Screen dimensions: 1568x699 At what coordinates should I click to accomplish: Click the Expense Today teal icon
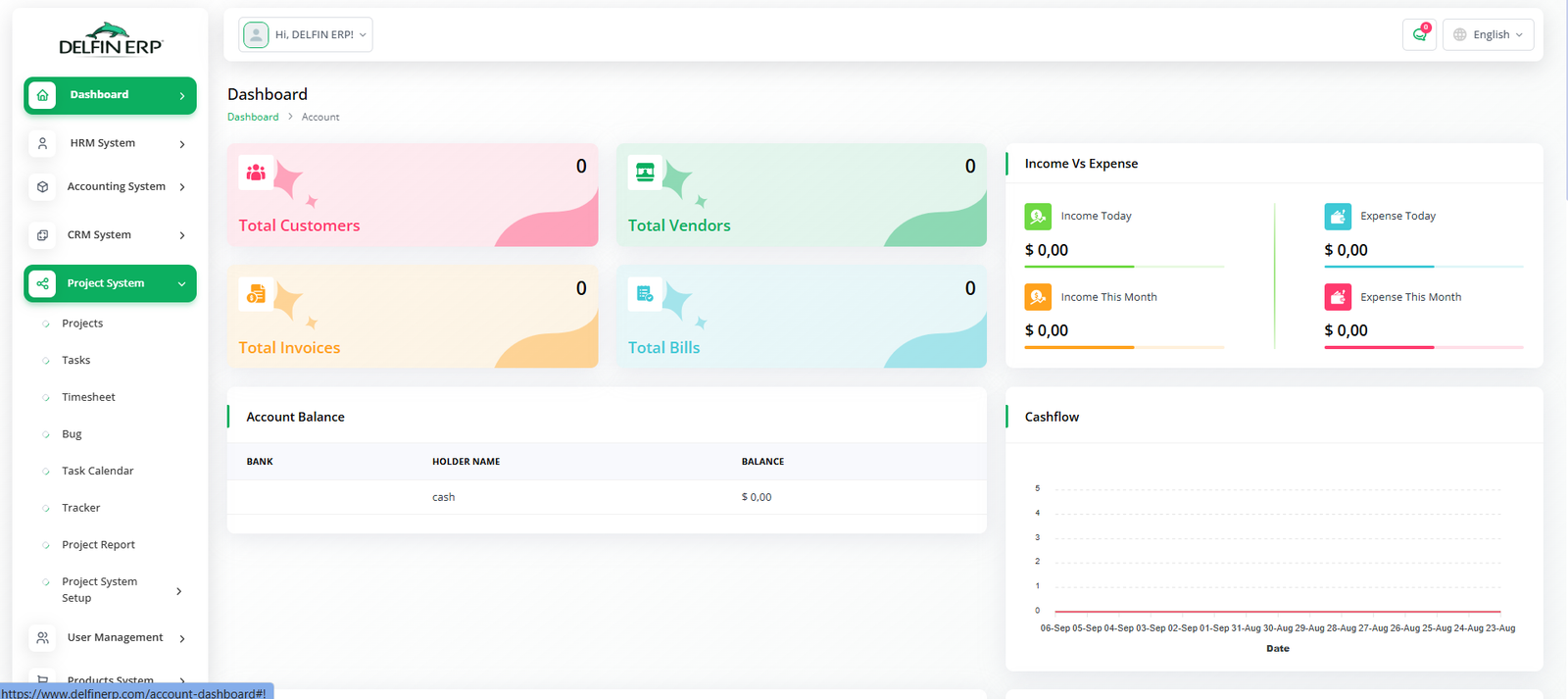(1337, 216)
